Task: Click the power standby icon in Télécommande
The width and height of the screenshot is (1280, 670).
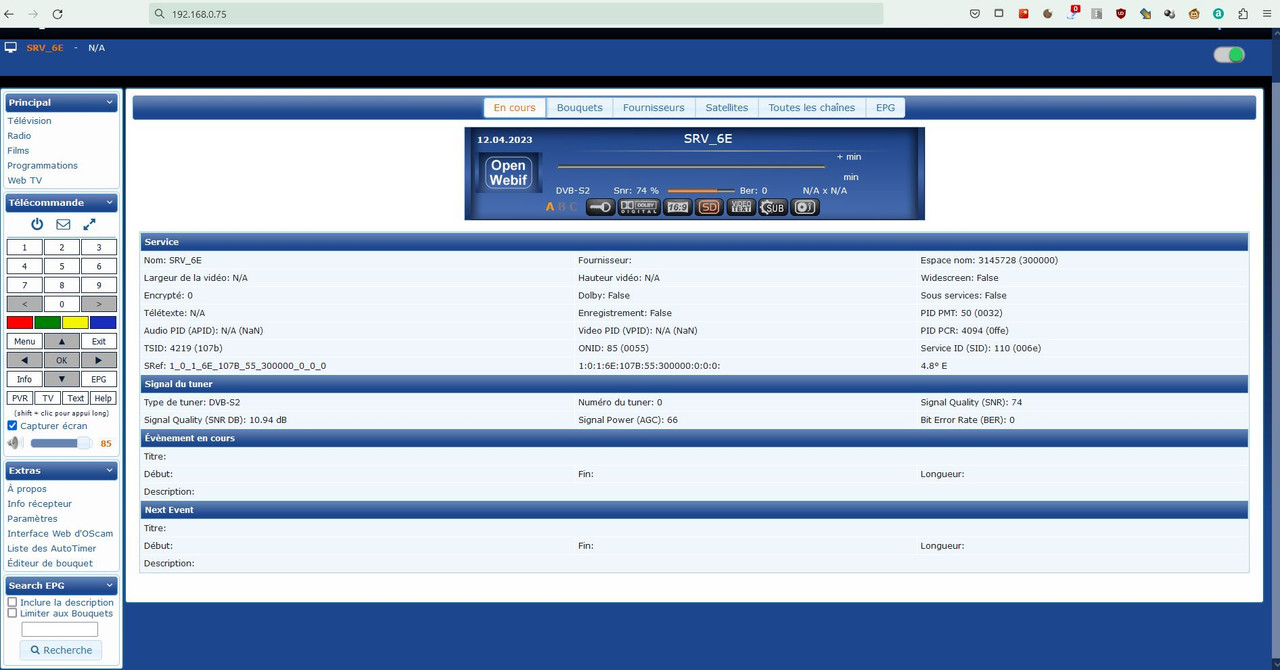Action: click(x=37, y=225)
